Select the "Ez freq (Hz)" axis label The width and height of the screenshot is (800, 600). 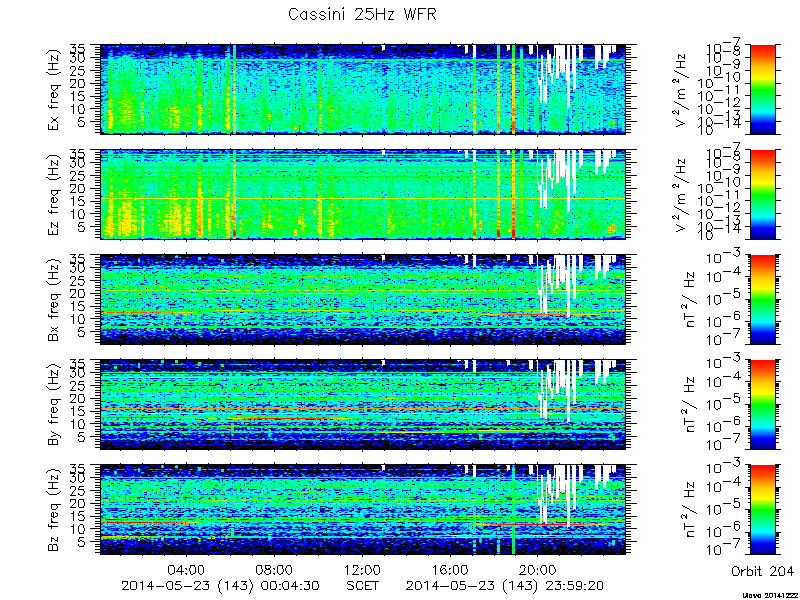pyautogui.click(x=54, y=195)
